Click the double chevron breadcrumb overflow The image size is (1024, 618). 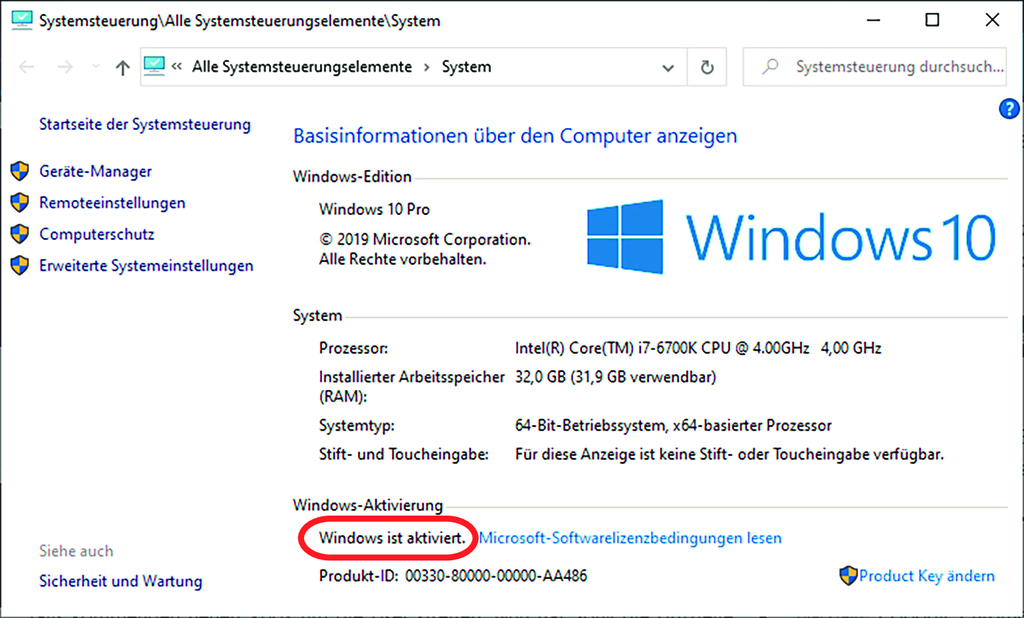click(x=176, y=66)
